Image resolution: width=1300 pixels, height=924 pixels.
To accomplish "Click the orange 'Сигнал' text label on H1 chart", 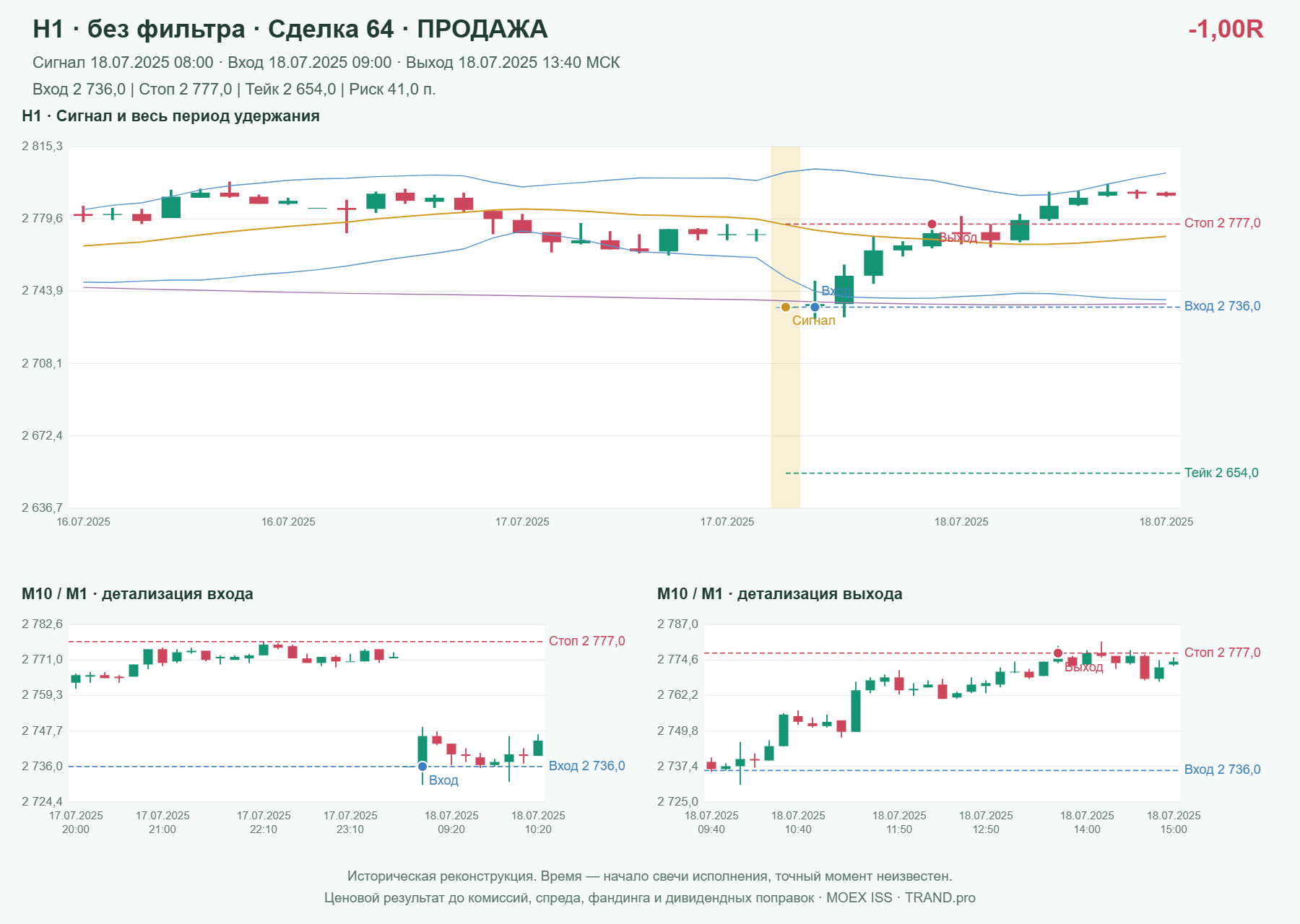I will pyautogui.click(x=814, y=321).
